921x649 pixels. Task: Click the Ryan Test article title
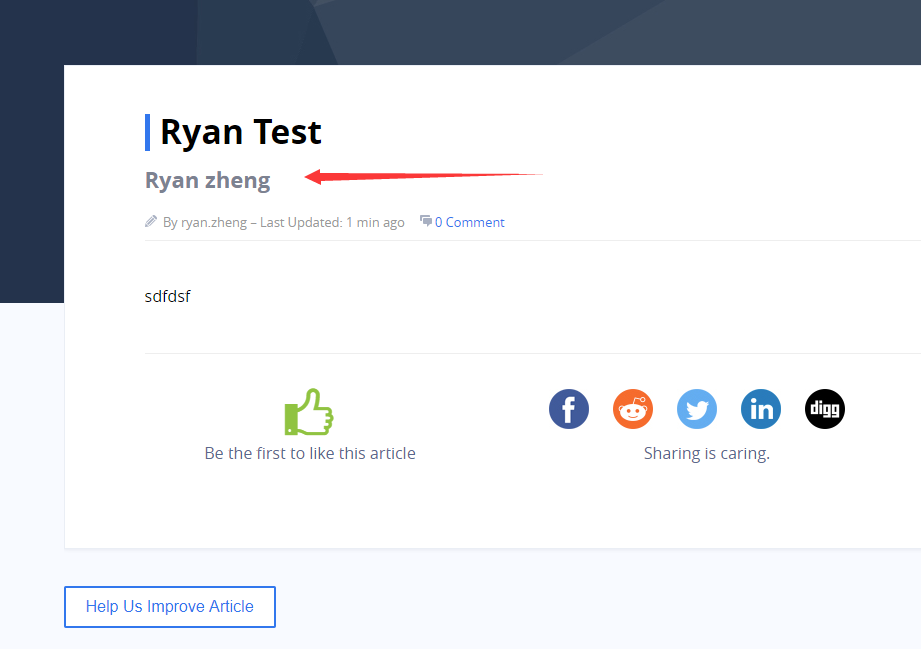click(241, 132)
